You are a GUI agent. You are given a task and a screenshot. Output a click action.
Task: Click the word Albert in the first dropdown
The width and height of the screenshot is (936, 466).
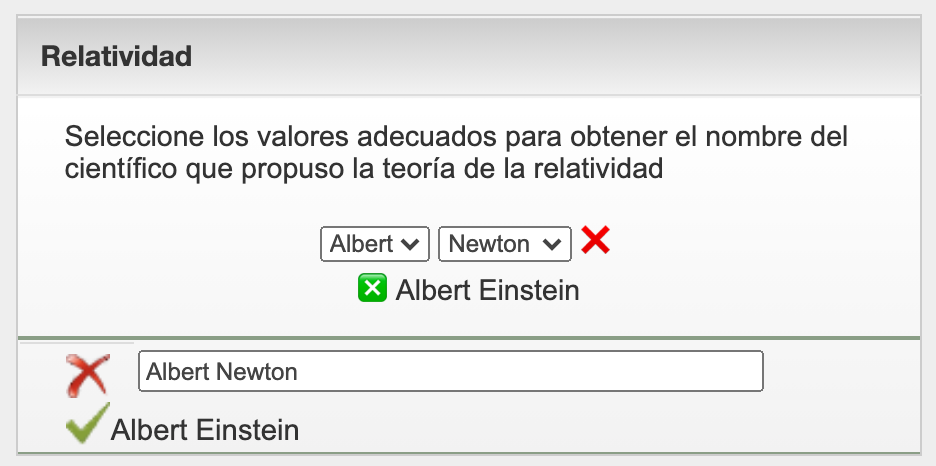click(x=362, y=244)
